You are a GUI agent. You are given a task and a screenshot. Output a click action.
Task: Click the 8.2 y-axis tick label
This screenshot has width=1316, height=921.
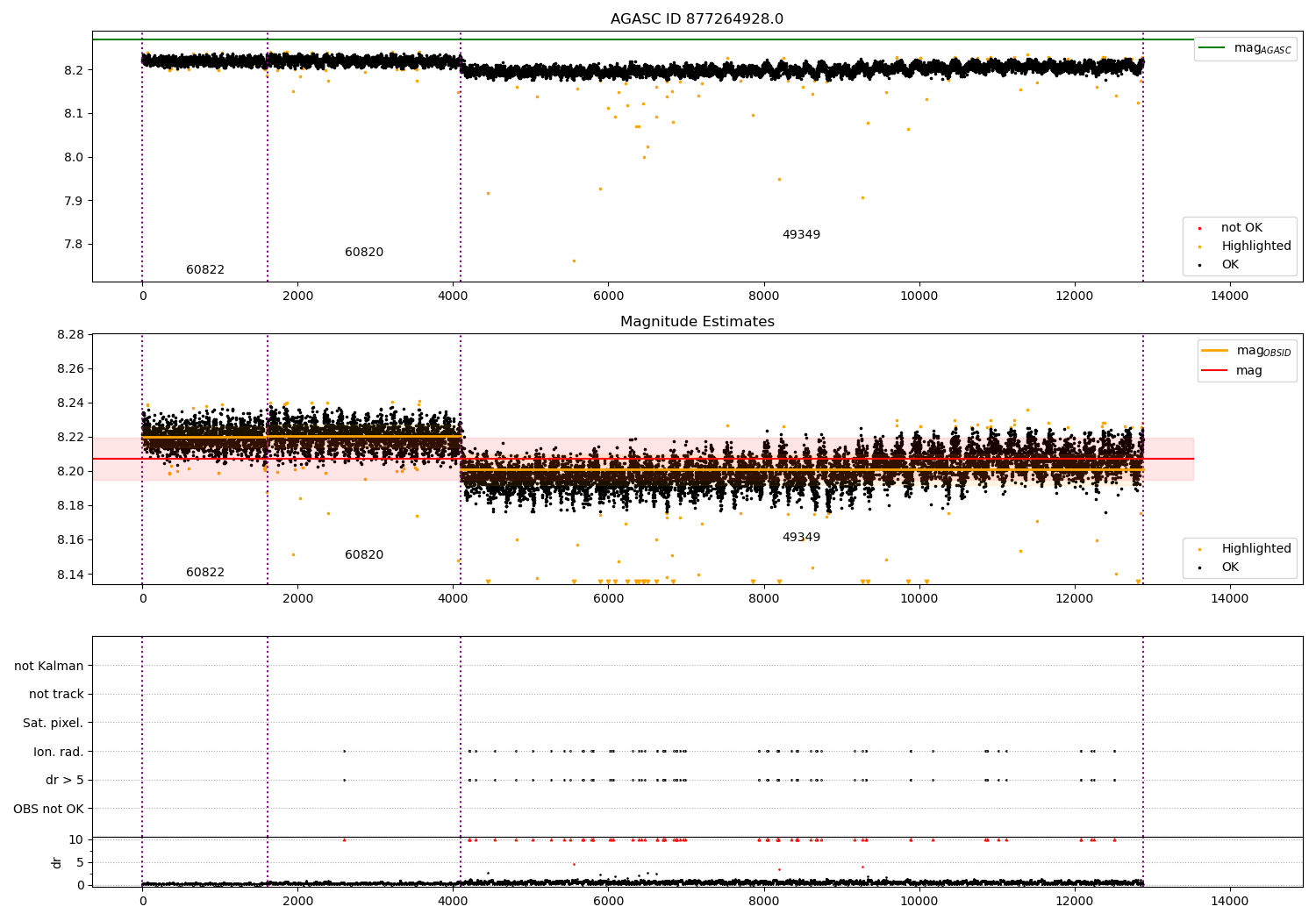[x=73, y=70]
